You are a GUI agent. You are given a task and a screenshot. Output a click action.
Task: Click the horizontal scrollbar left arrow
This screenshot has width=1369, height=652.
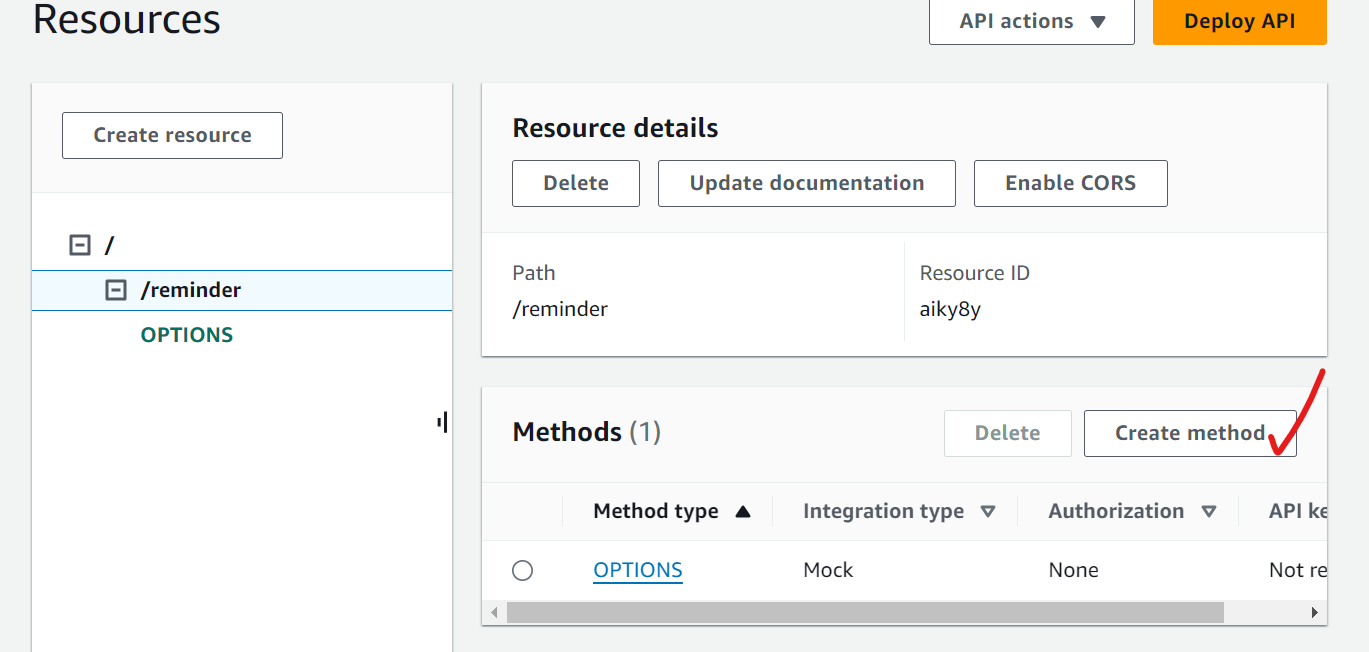coord(494,612)
